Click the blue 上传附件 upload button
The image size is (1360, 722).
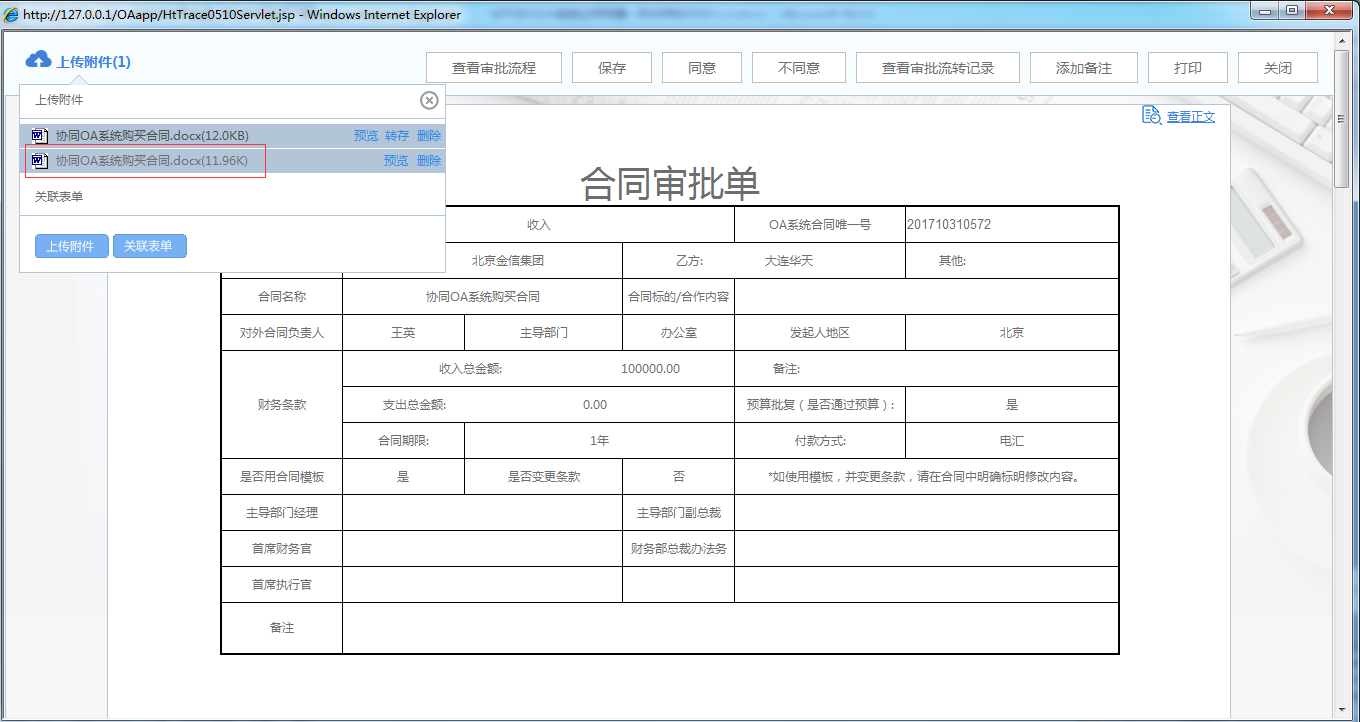point(71,246)
